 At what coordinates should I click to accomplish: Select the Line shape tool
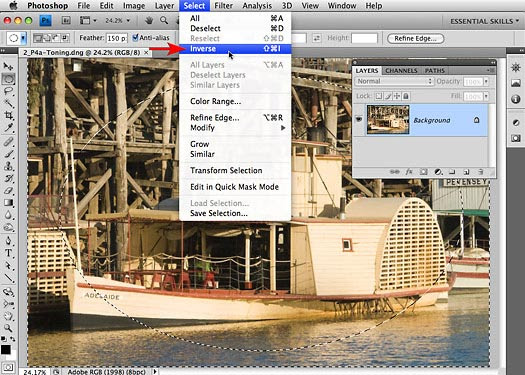coord(8,278)
